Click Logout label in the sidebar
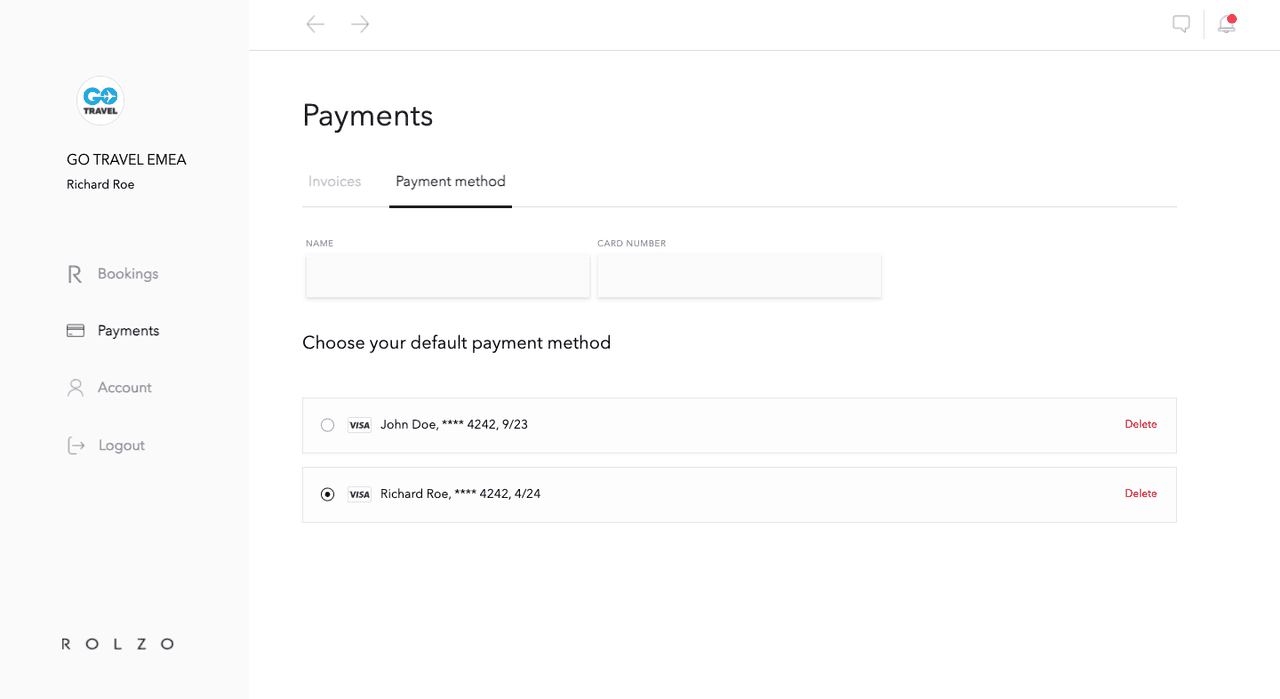1280x699 pixels. 121,446
